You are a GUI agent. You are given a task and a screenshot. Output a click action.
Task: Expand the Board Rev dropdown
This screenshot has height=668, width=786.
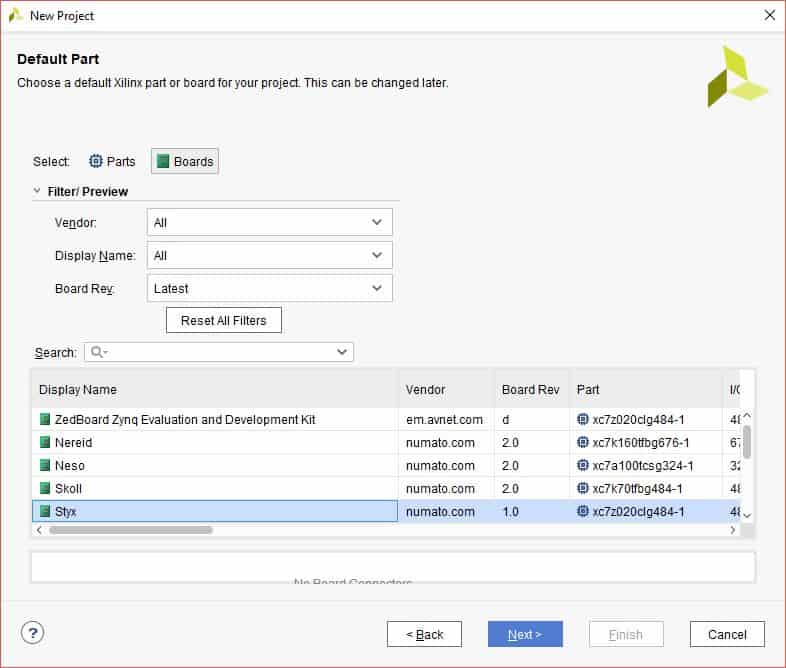(269, 288)
